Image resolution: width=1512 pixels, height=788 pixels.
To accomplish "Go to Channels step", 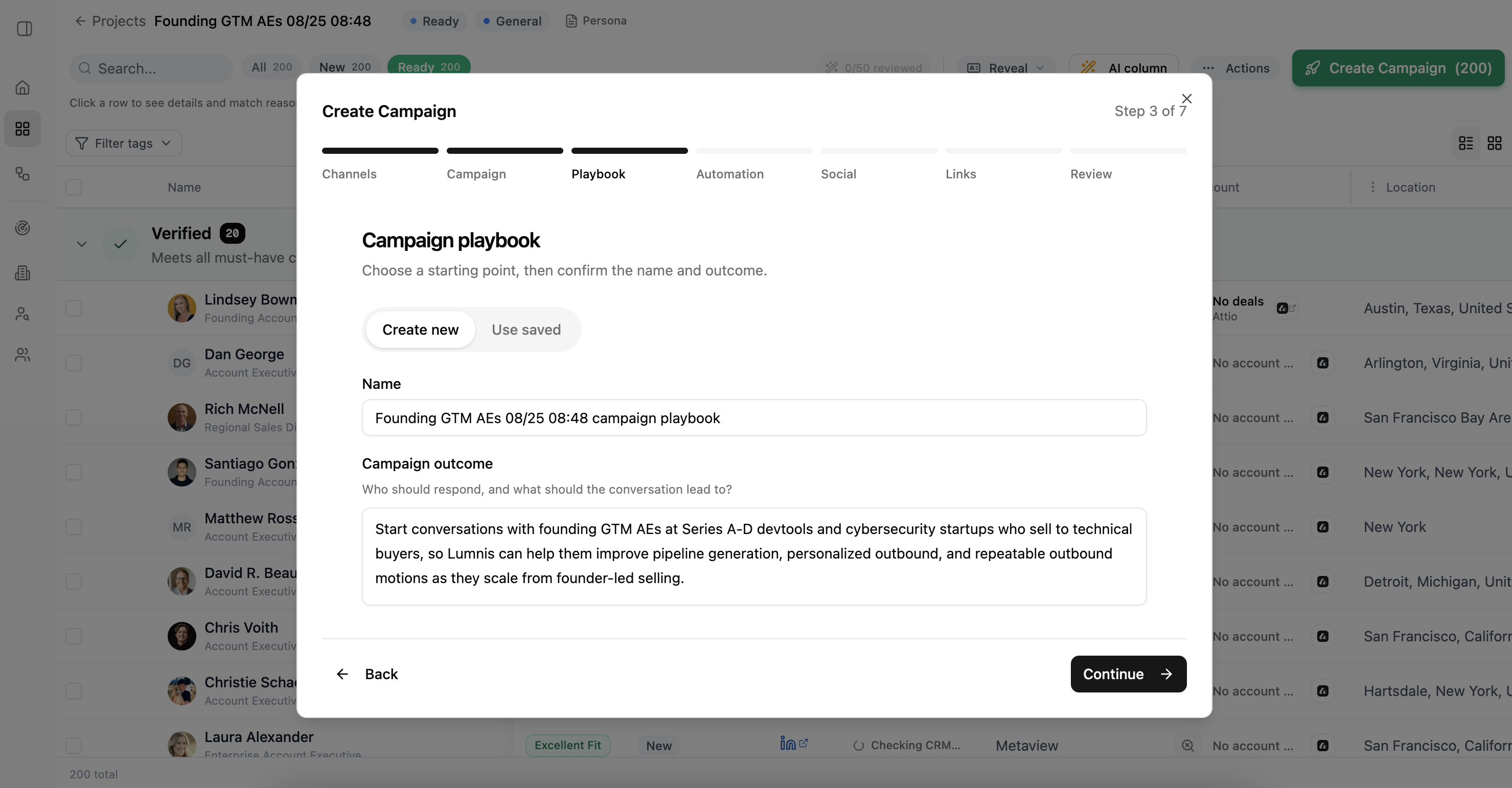I will tap(349, 174).
